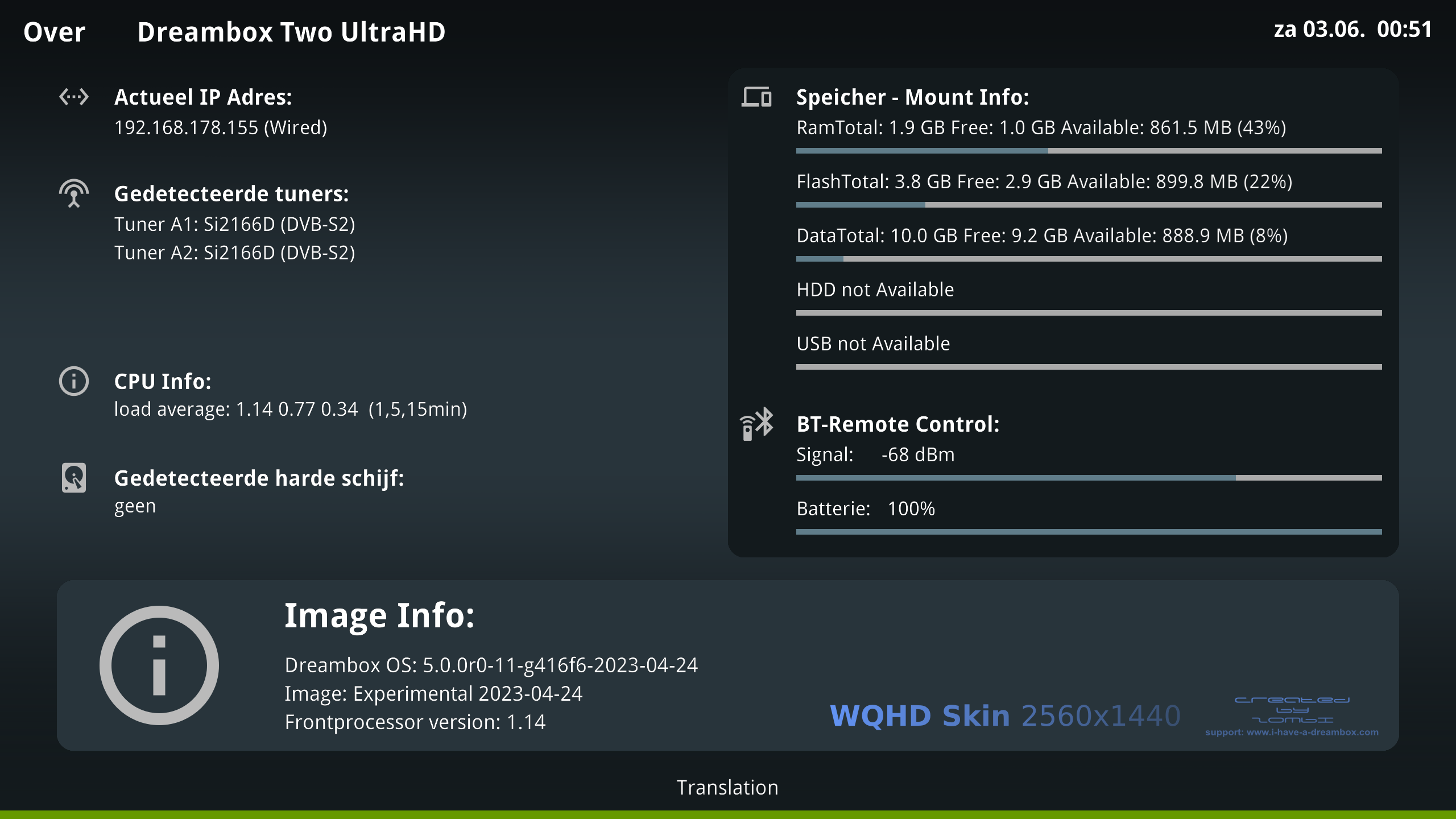Image resolution: width=1456 pixels, height=819 pixels.
Task: Click the 'created by' skin logo
Action: point(1292,710)
